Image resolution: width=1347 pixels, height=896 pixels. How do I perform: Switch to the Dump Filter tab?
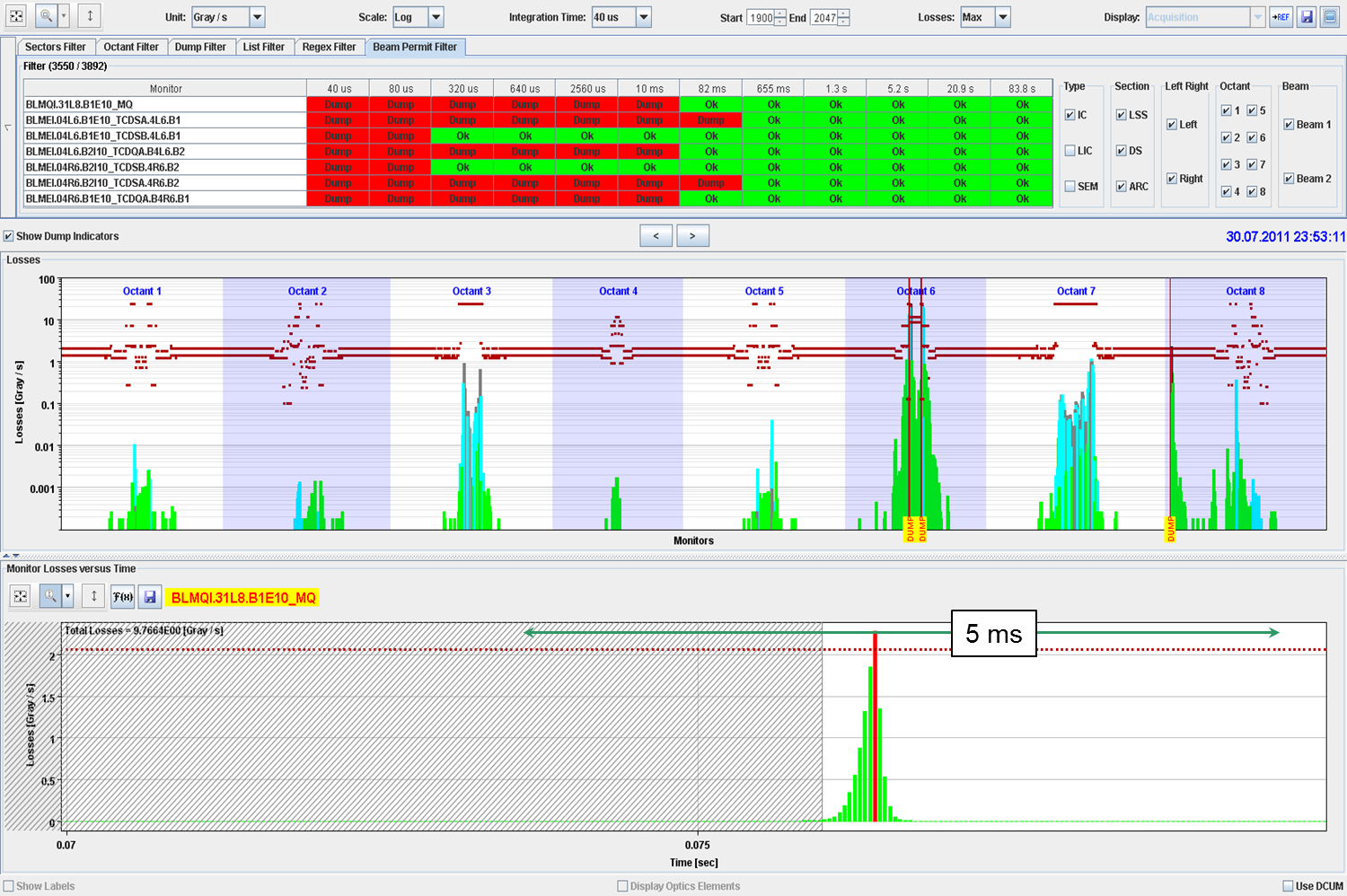200,47
